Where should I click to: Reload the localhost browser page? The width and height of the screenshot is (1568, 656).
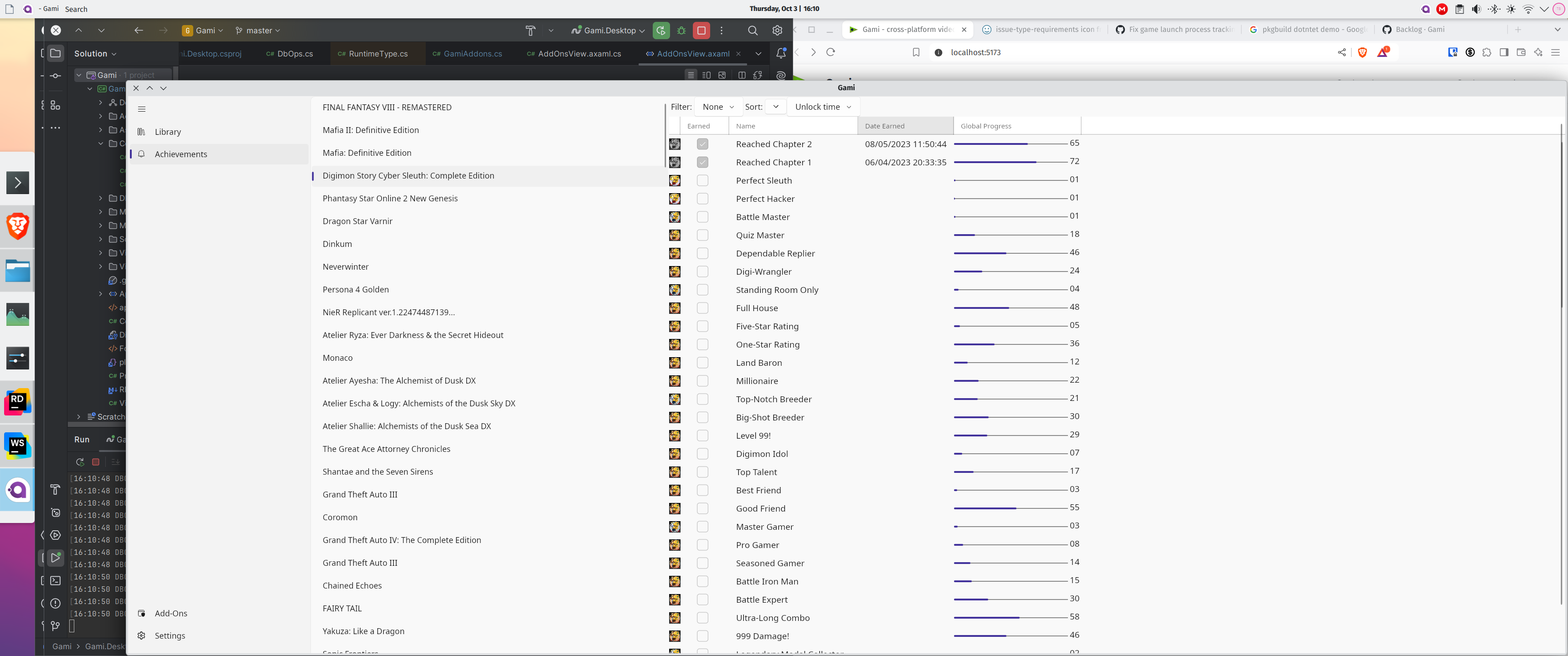tap(830, 52)
